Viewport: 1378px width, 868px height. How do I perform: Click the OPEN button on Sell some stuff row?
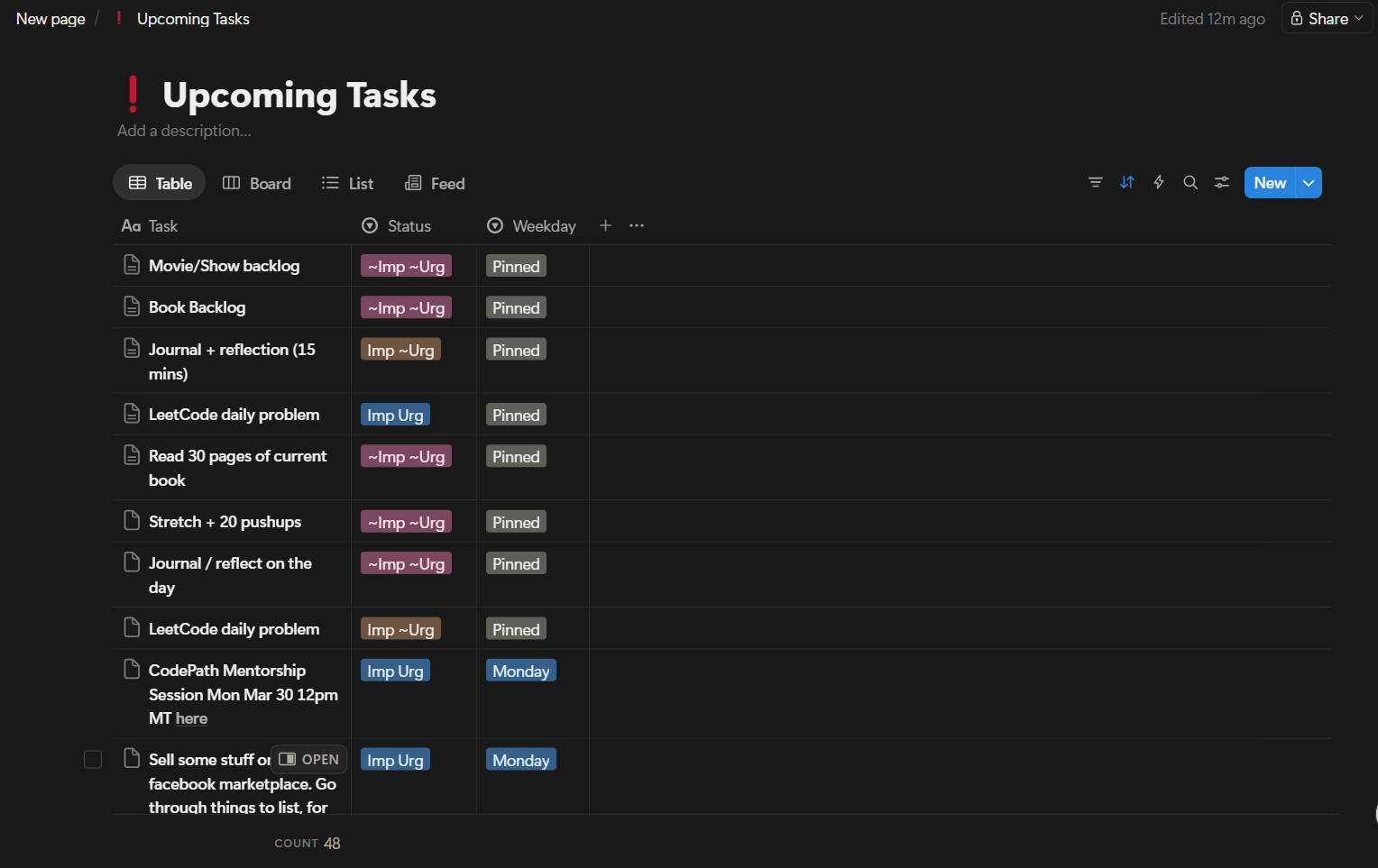pyautogui.click(x=309, y=759)
